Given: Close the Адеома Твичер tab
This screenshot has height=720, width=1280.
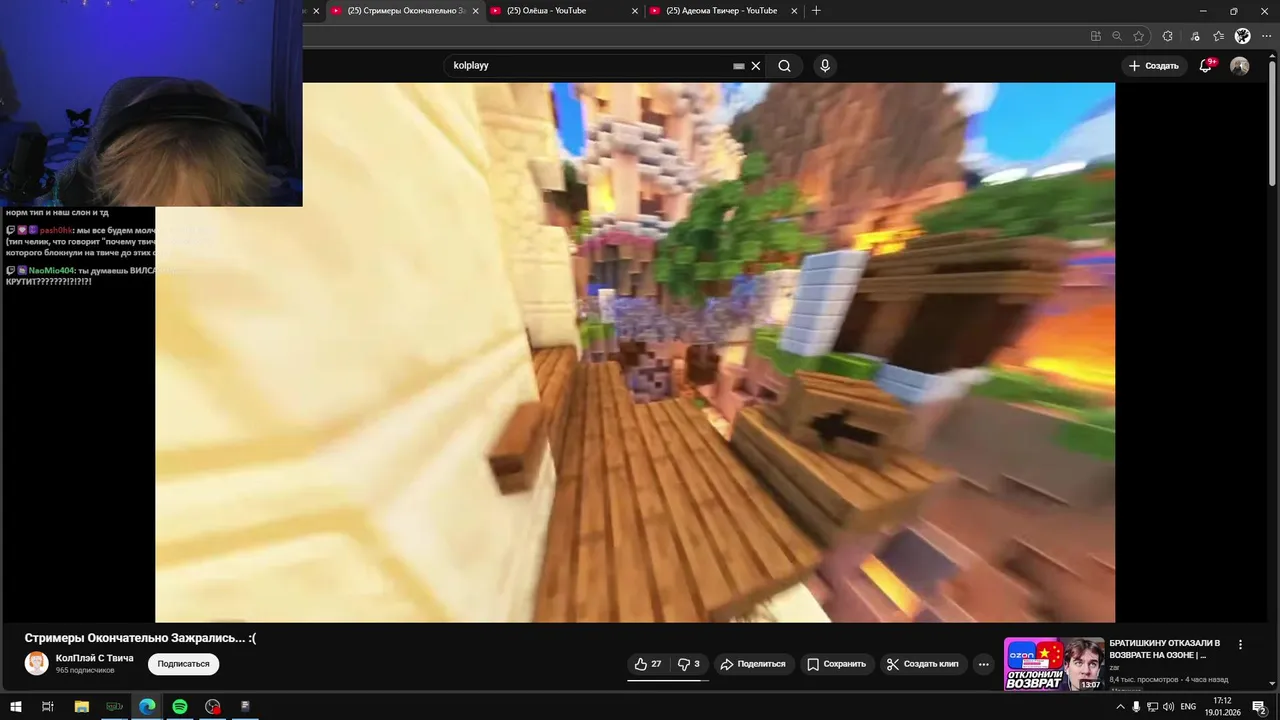Looking at the screenshot, I should tap(795, 11).
